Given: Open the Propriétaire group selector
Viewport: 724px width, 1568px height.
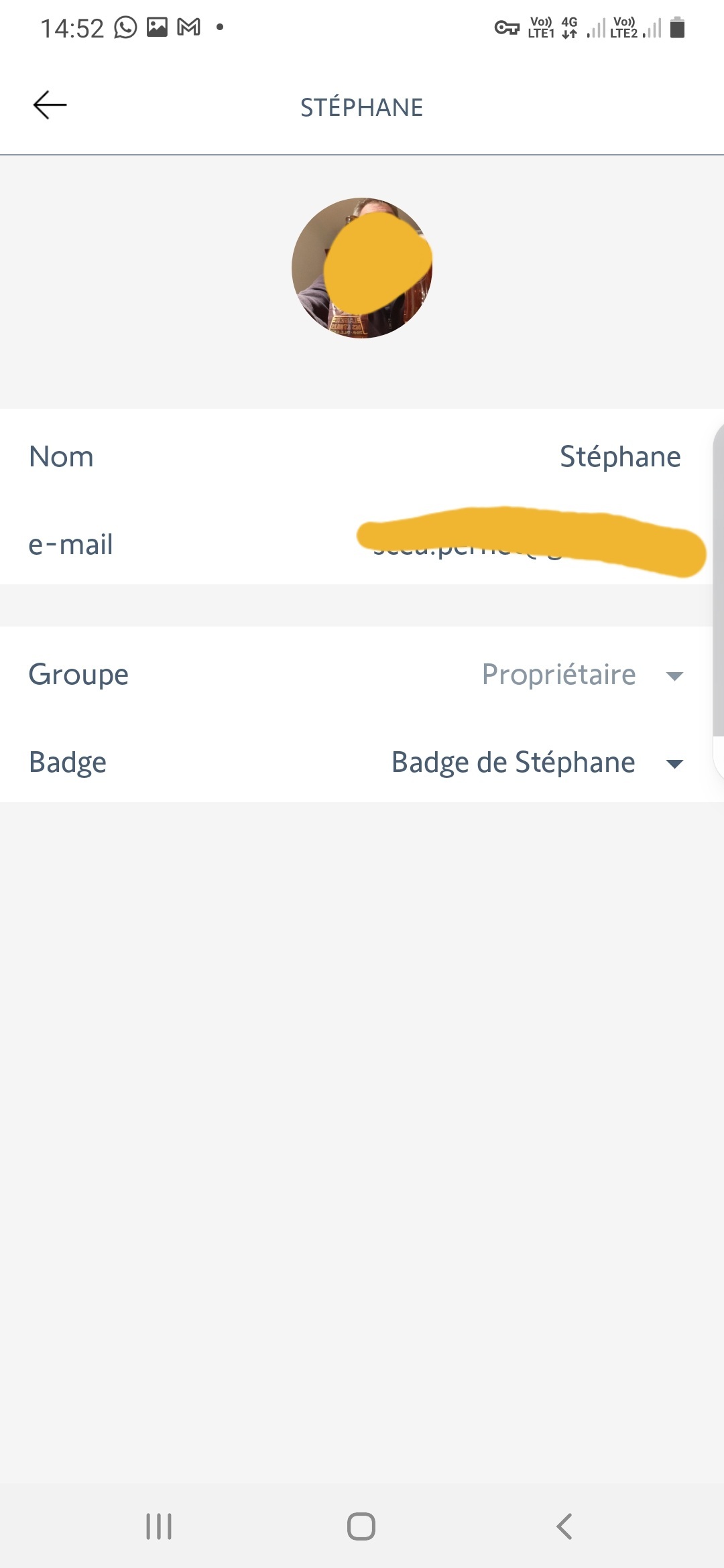Looking at the screenshot, I should click(558, 674).
